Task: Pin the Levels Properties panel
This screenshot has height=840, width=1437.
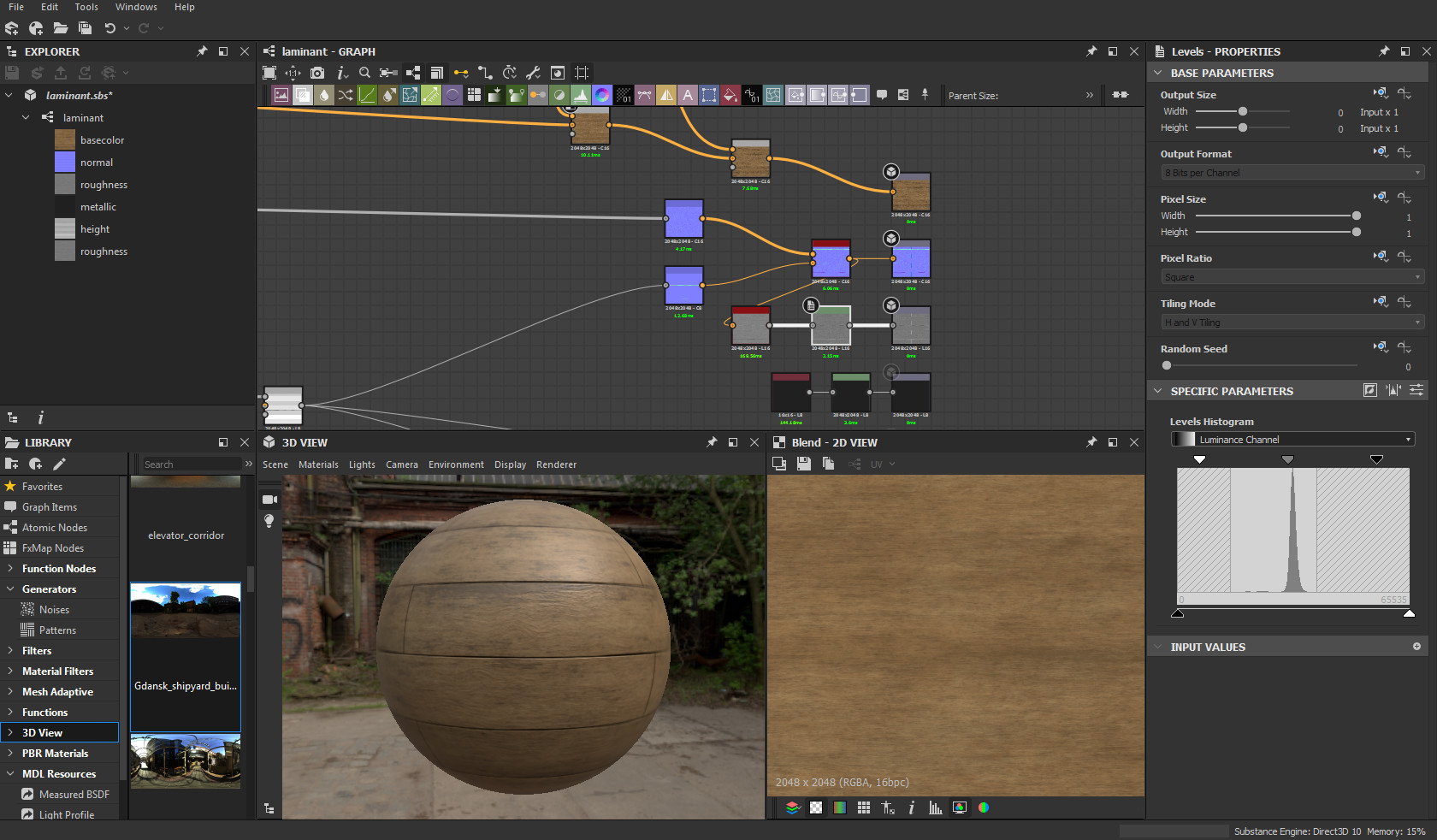Action: pos(1383,51)
